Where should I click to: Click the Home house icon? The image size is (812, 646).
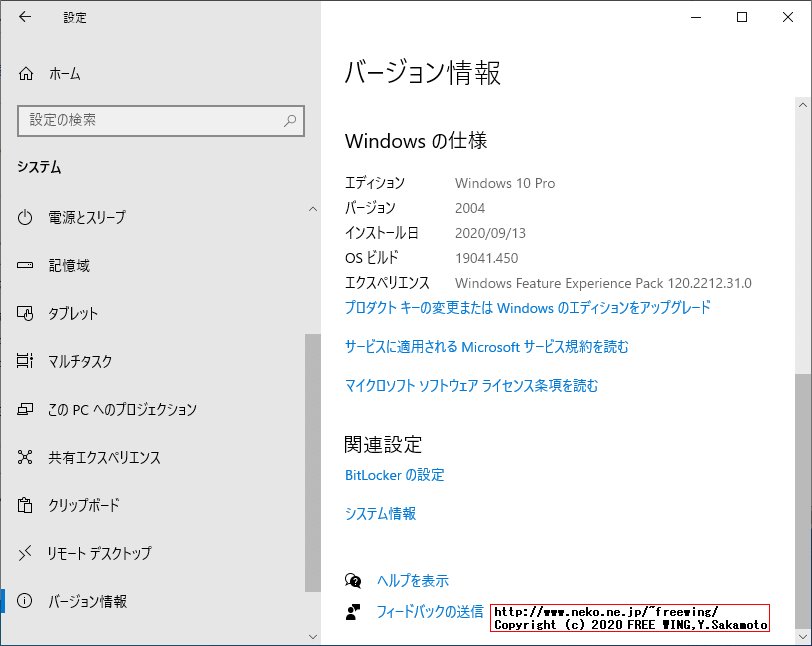[x=26, y=74]
